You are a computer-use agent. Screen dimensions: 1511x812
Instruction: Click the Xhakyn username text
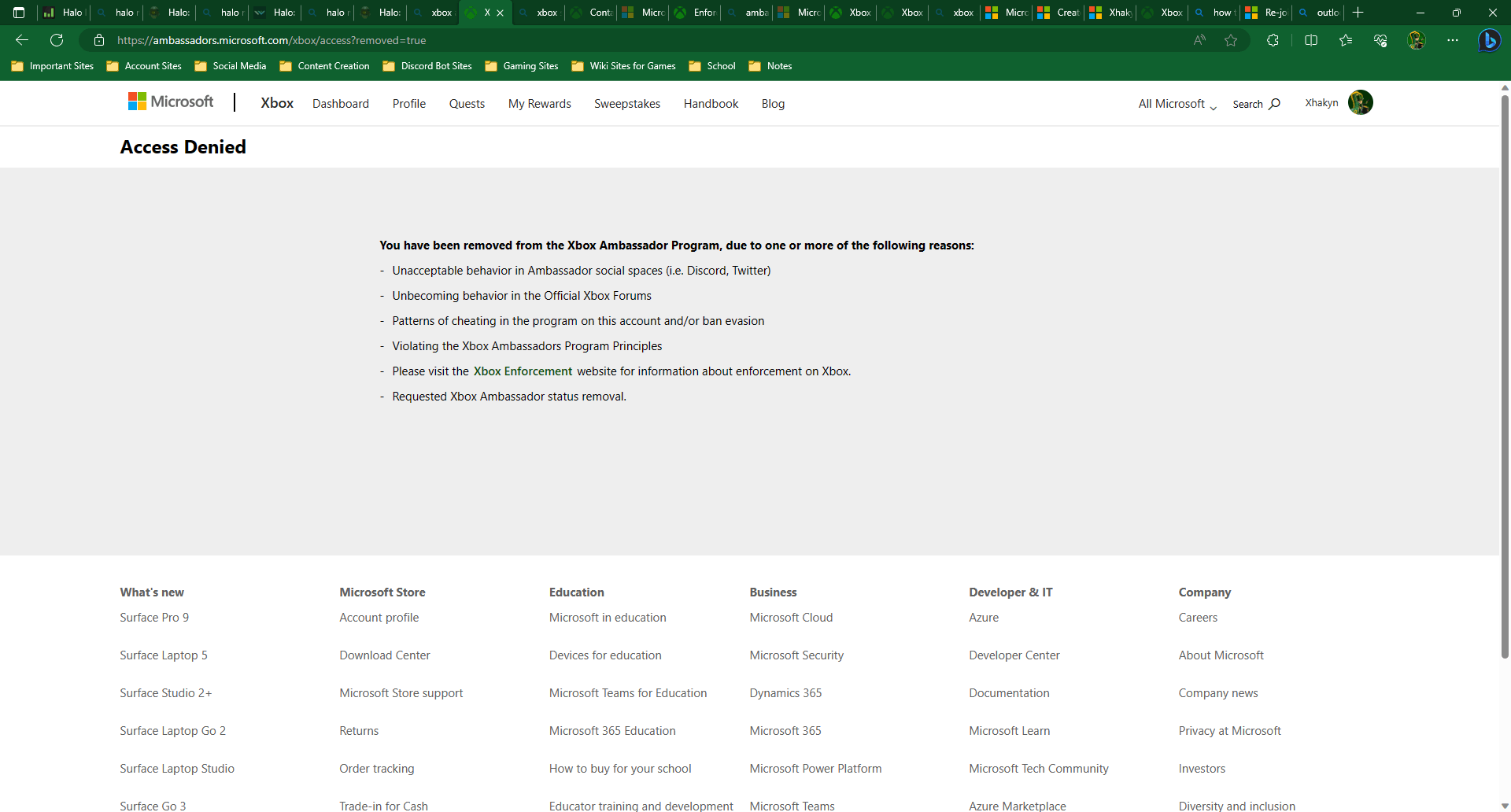[1321, 103]
